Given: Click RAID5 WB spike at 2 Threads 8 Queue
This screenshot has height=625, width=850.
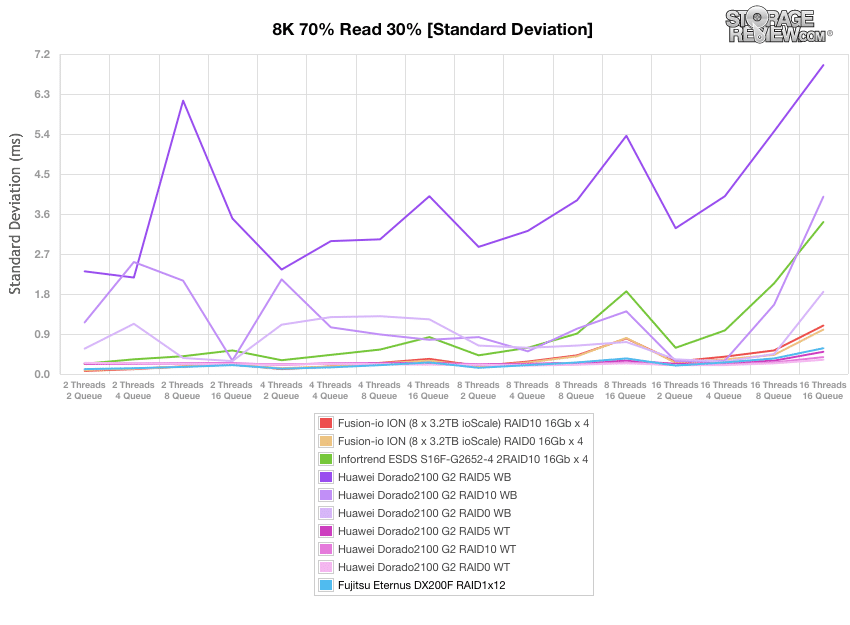Looking at the screenshot, I should 183,101.
